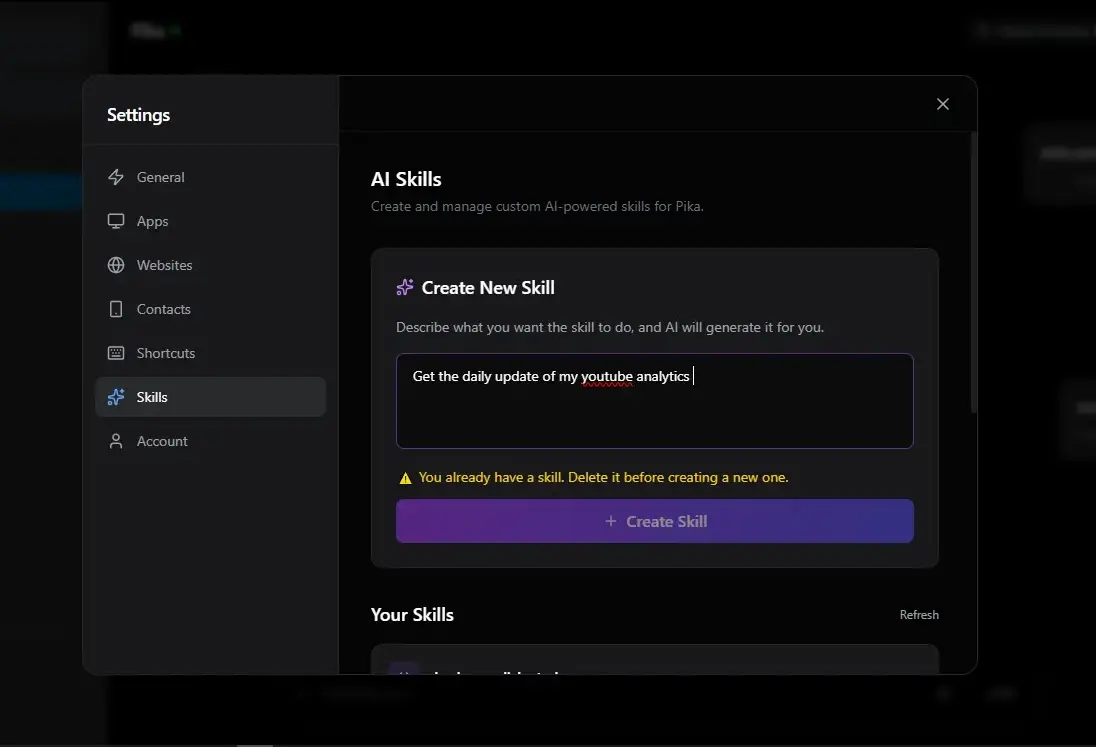Open the Contacts settings
This screenshot has height=747, width=1096.
tap(163, 309)
